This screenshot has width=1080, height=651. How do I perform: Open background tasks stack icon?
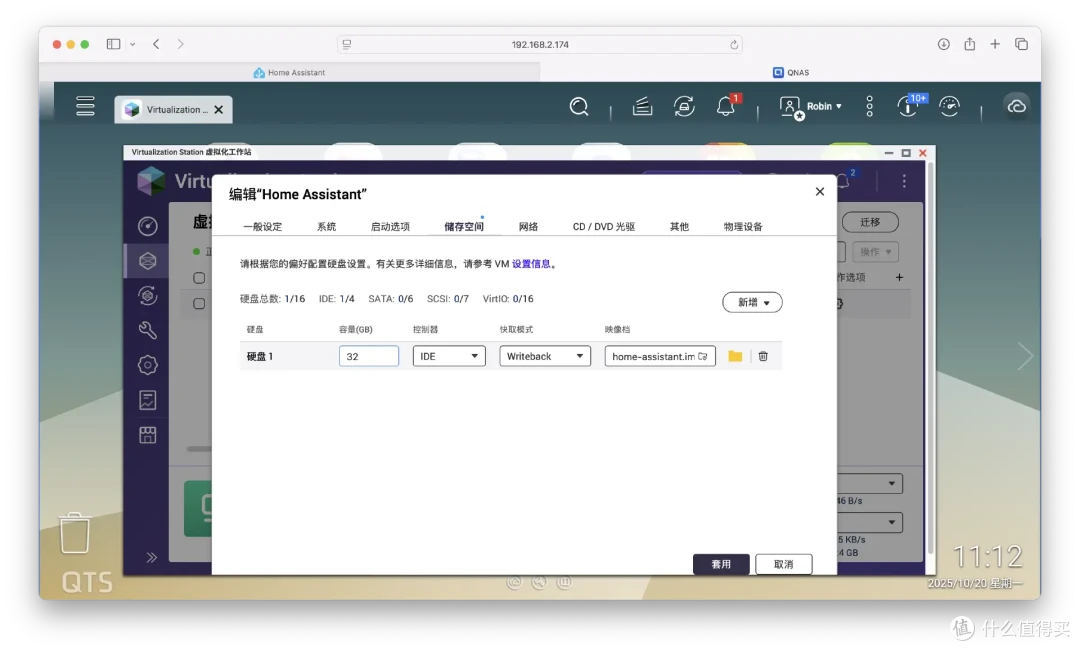point(642,106)
